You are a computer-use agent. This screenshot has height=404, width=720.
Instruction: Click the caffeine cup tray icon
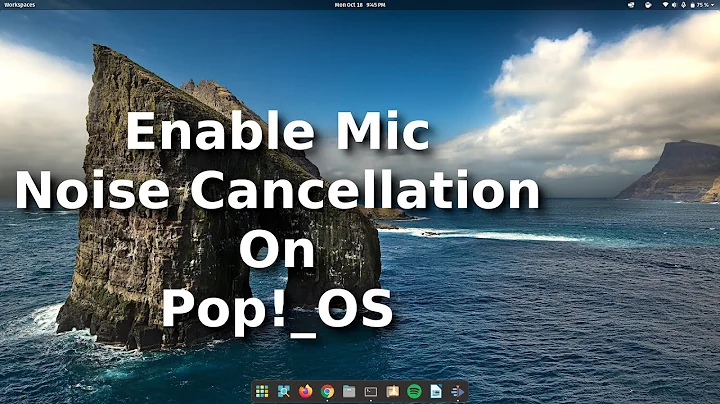tap(648, 5)
